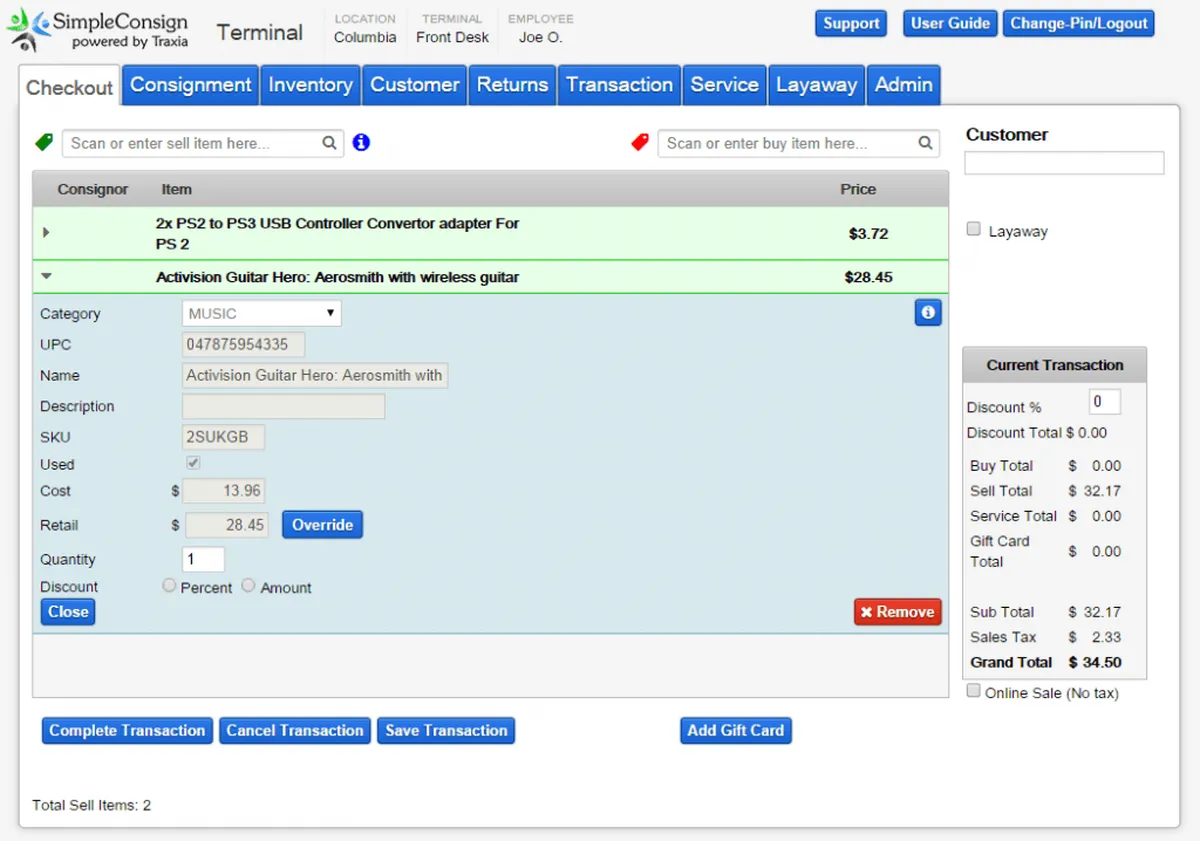Click the Discount % input box
Viewport: 1200px width, 841px height.
coord(1104,402)
